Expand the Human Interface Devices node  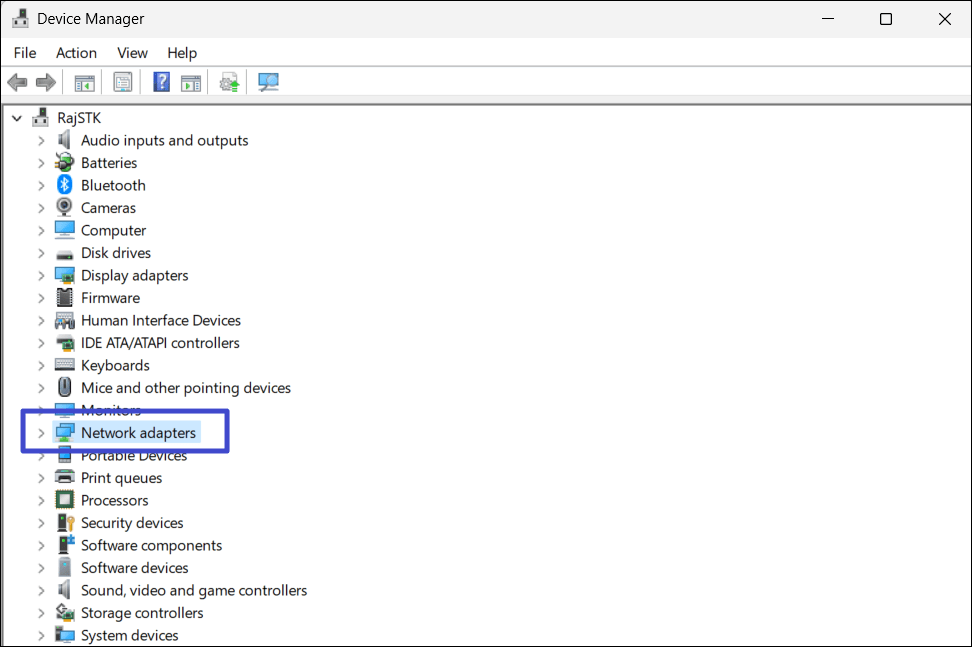tap(40, 320)
